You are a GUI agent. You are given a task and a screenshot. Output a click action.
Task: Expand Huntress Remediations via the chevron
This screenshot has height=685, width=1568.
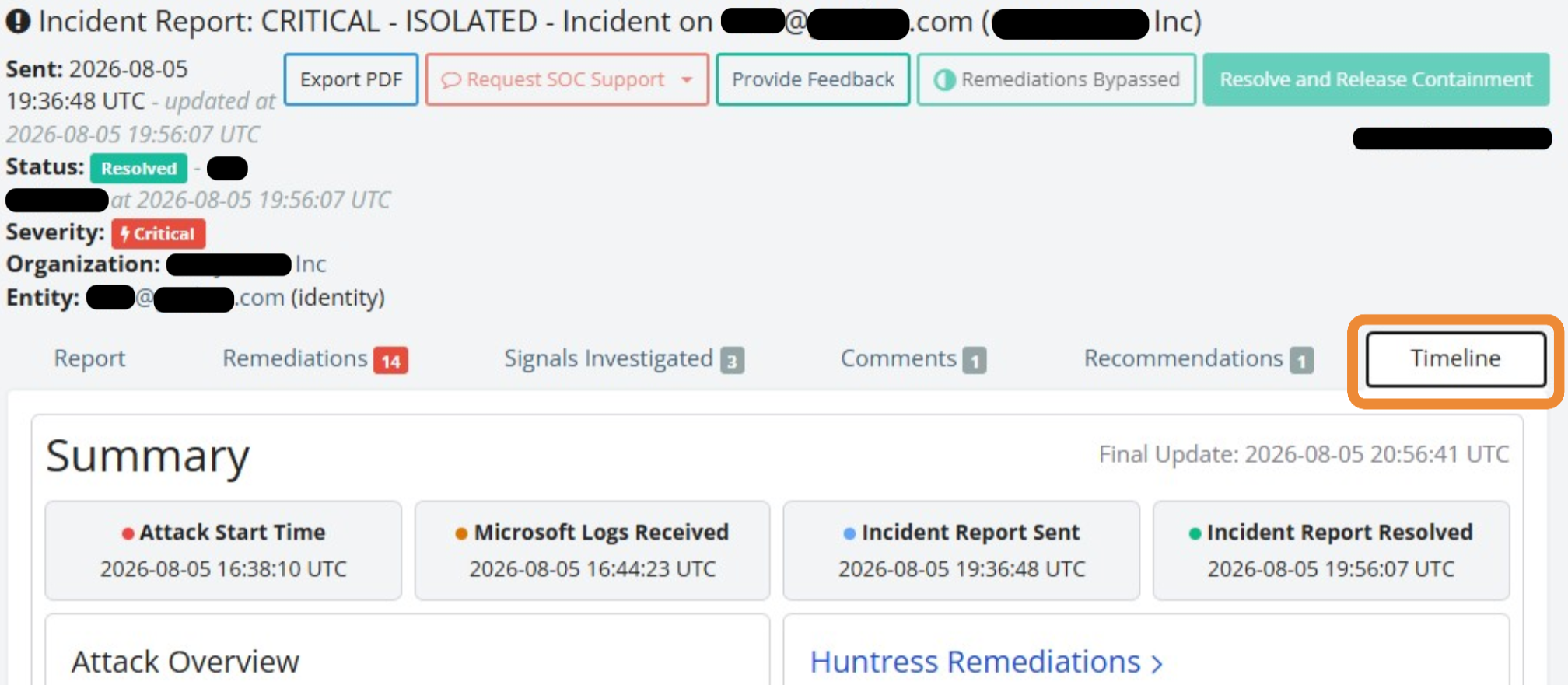tap(1157, 663)
